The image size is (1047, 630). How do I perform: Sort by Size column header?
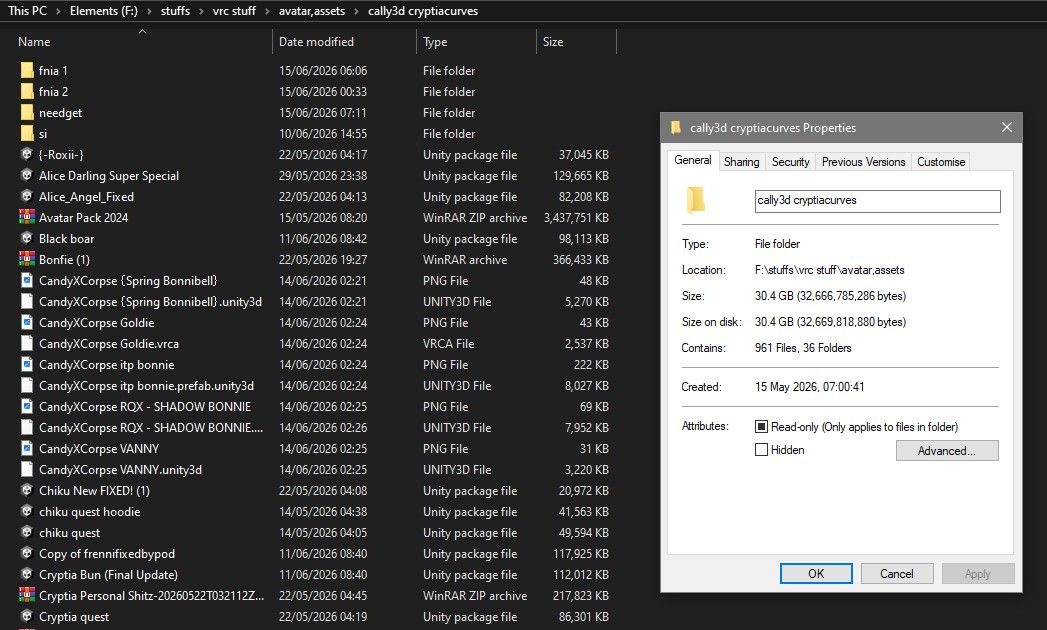click(x=552, y=41)
